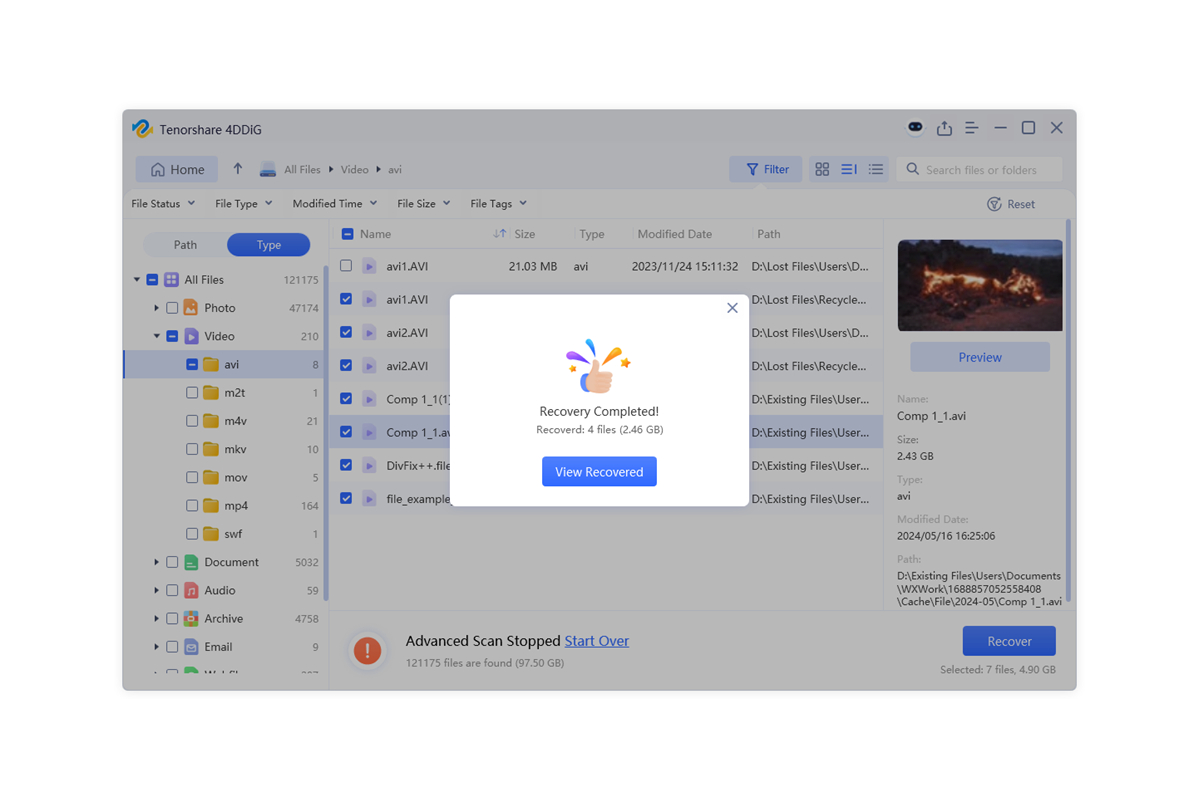1200x800 pixels.
Task: Switch to the Path tab
Action: (184, 244)
